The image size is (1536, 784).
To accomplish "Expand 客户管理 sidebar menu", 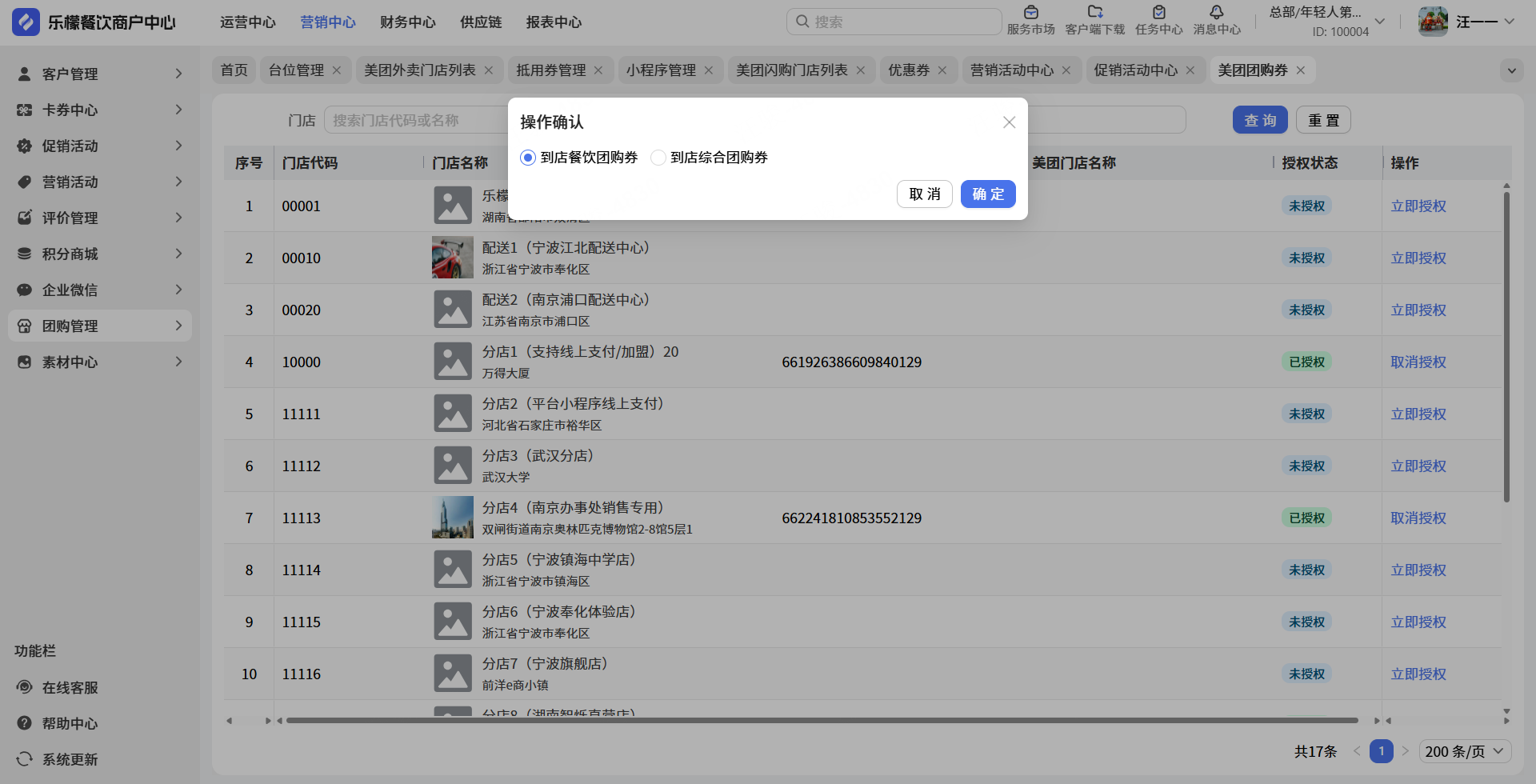I will pyautogui.click(x=100, y=74).
